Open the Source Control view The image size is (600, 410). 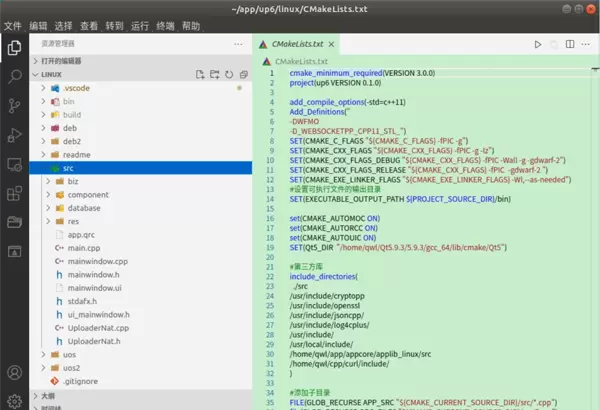[14, 105]
